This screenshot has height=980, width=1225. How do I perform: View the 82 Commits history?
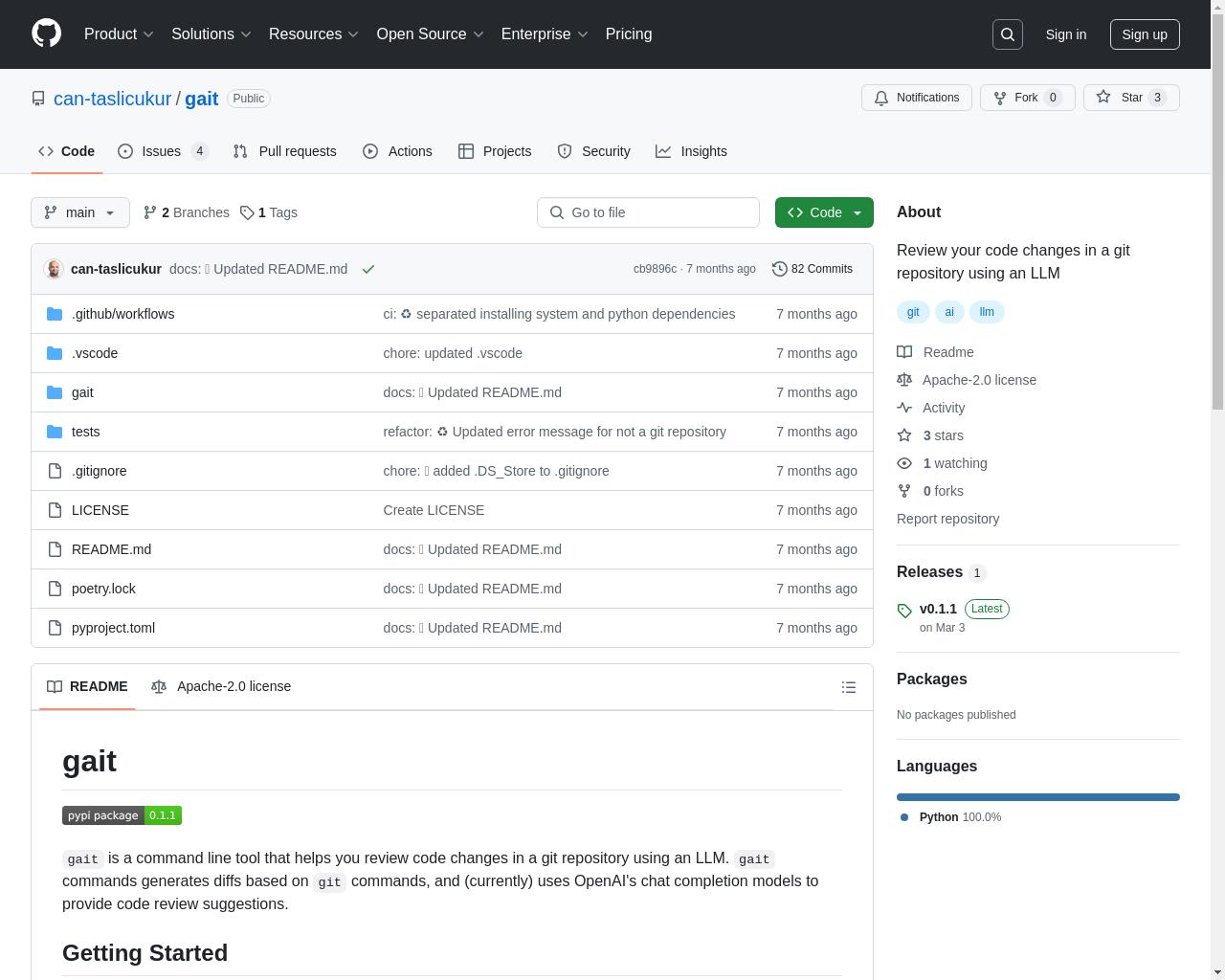(813, 269)
